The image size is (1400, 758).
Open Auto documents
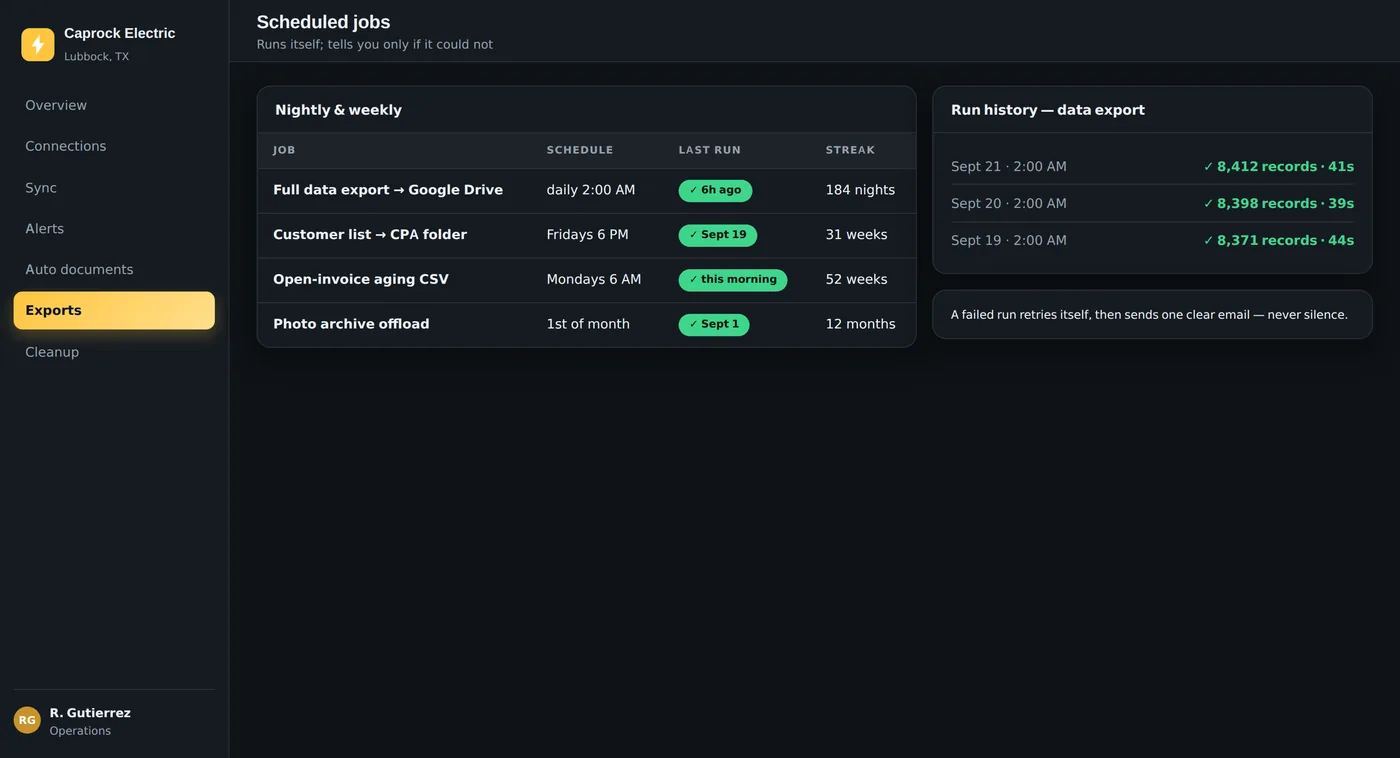click(x=114, y=270)
